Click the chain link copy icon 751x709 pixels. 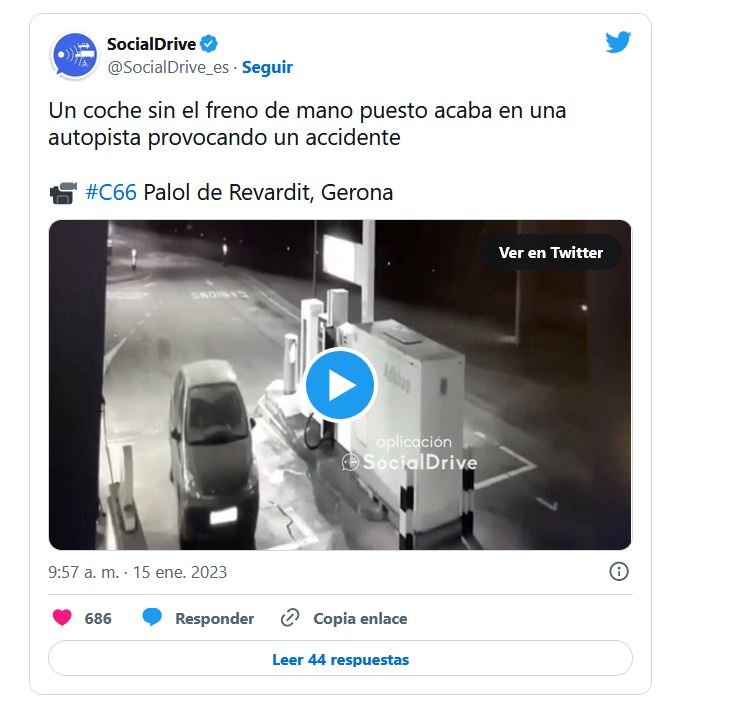(x=290, y=618)
